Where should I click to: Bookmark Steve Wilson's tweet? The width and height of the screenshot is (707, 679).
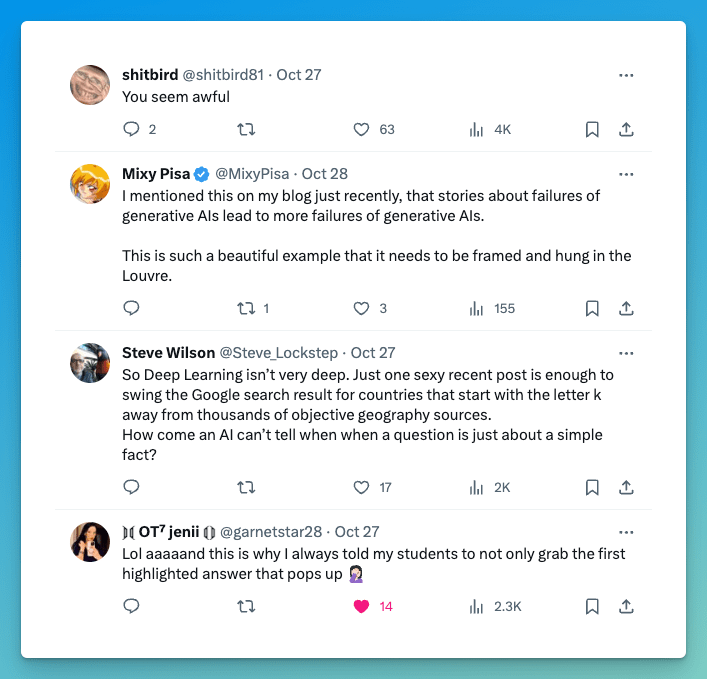click(x=592, y=487)
